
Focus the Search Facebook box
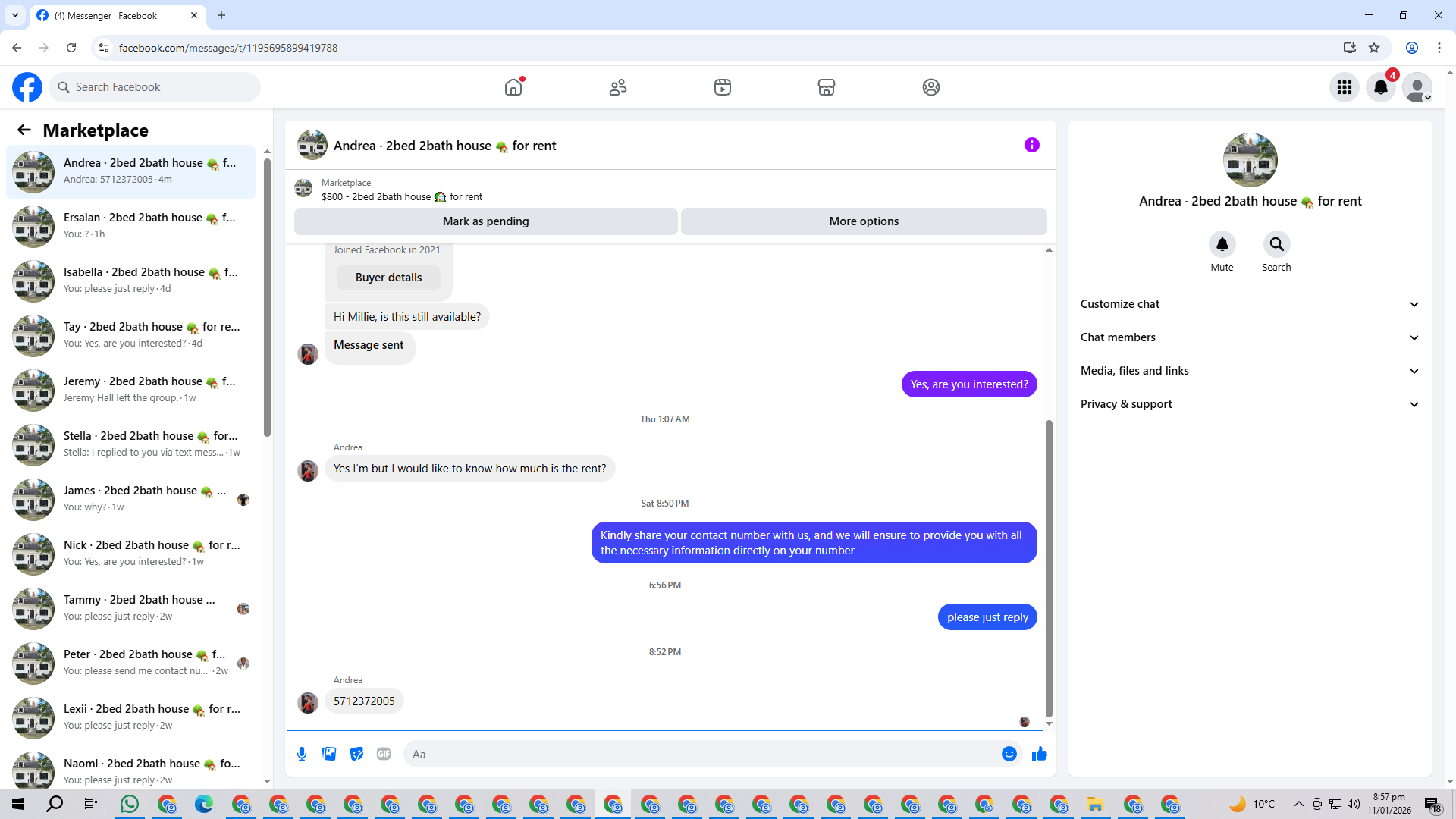coord(155,87)
